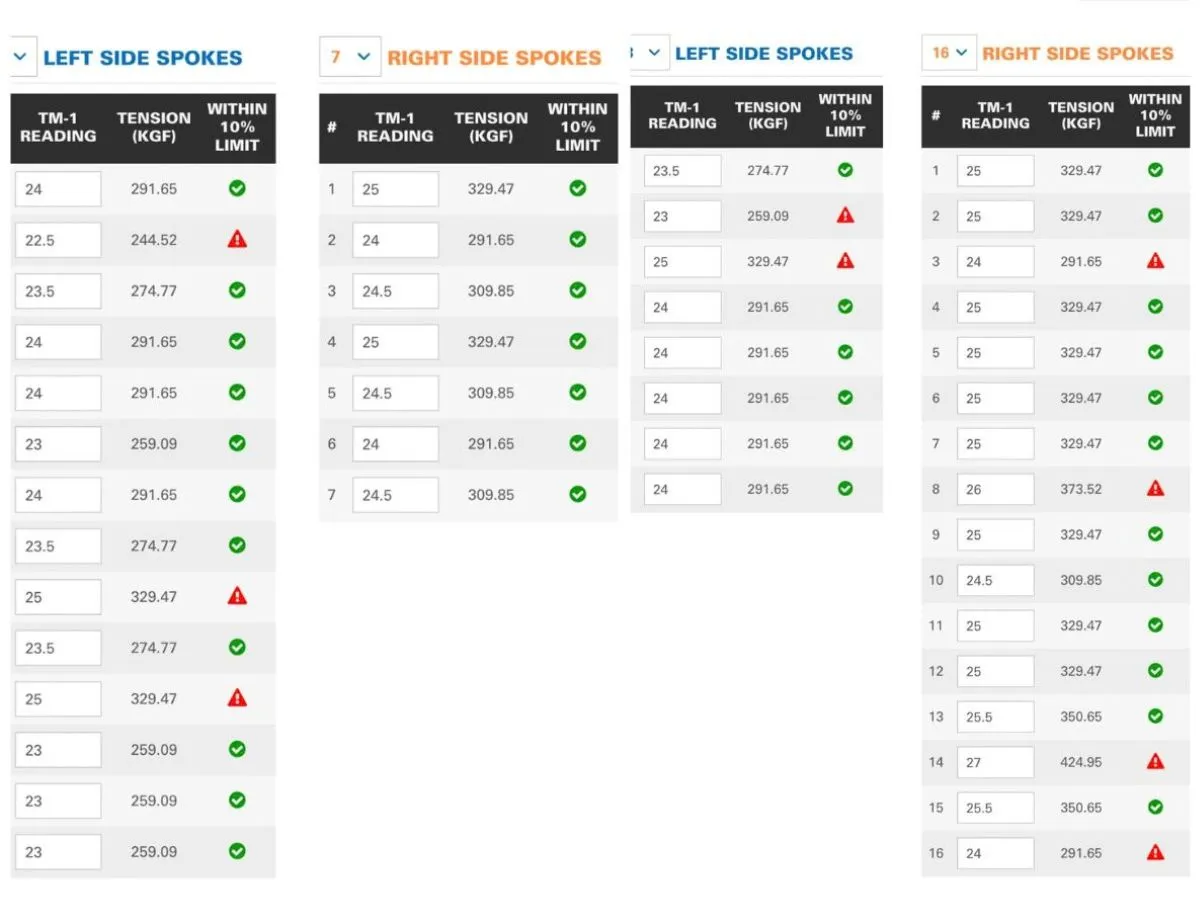This screenshot has height=915, width=1200.
Task: Click the green check in row 6 of the 7-spoke table
Action: (x=577, y=443)
